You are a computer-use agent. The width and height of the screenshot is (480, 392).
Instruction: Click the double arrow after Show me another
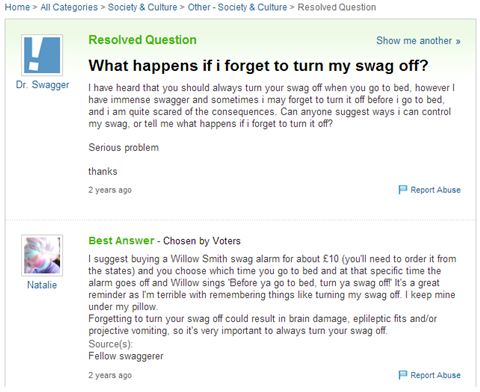point(458,41)
